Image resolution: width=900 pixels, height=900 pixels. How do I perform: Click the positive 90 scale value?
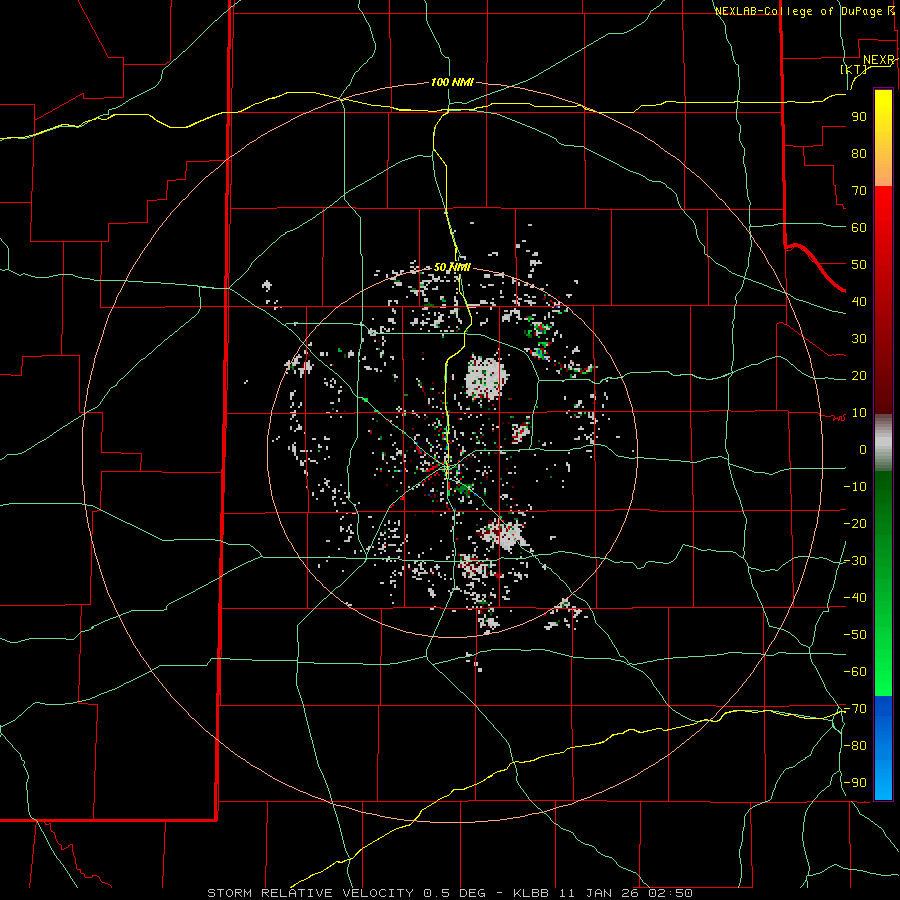[x=859, y=117]
